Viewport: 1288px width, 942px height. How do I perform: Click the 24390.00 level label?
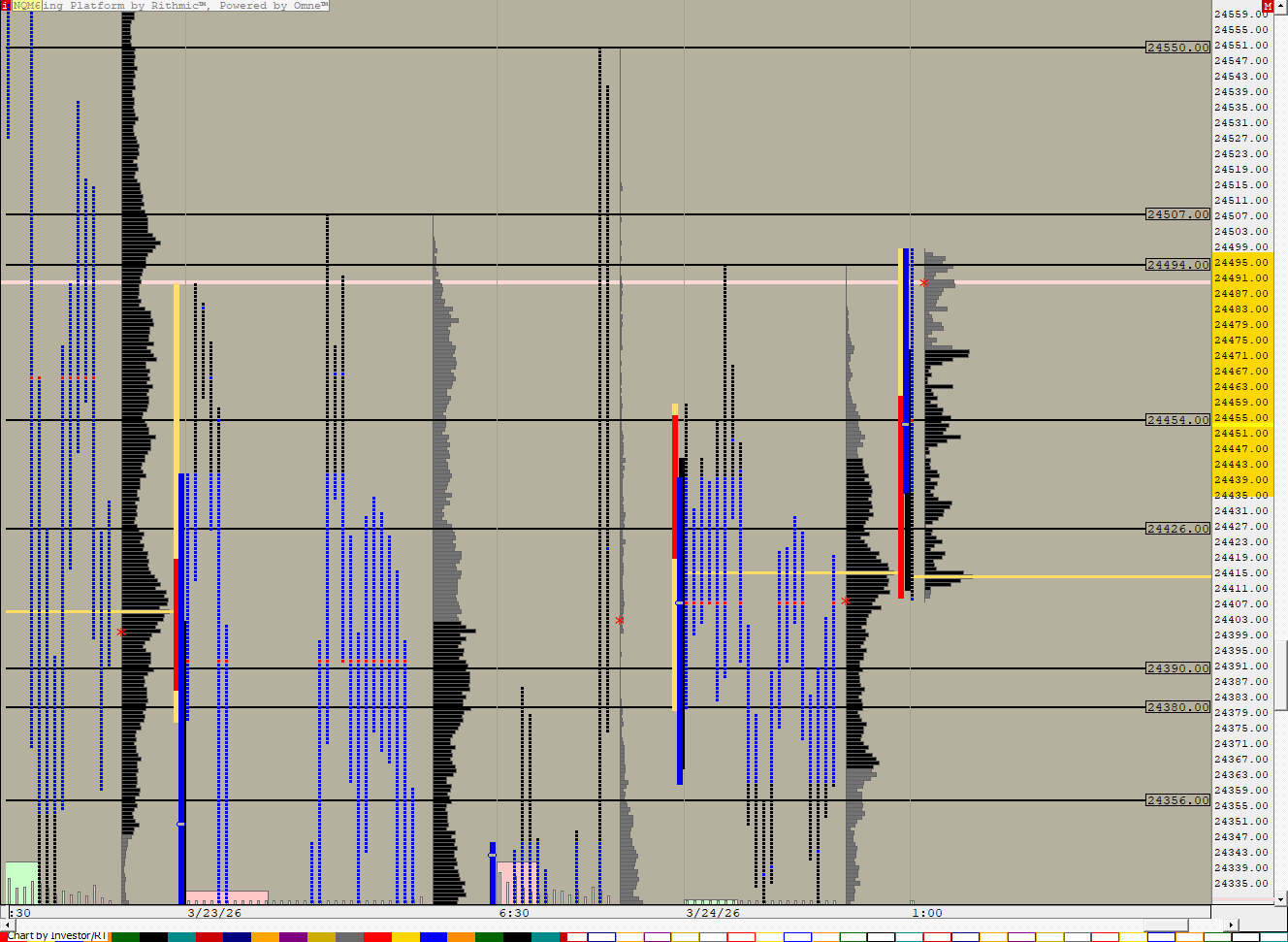point(1177,668)
